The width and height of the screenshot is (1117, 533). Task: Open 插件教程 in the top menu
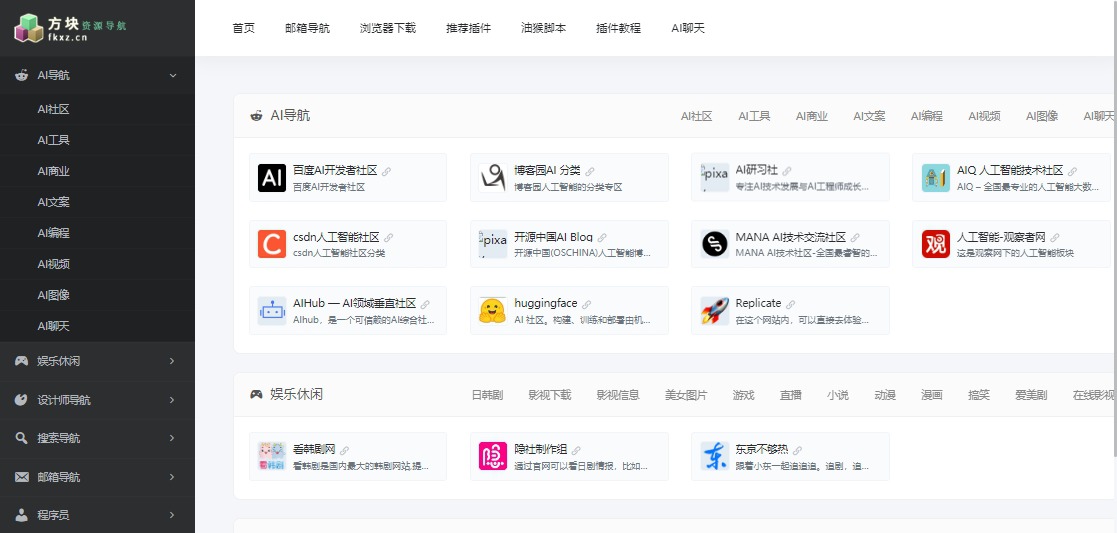[x=618, y=29]
